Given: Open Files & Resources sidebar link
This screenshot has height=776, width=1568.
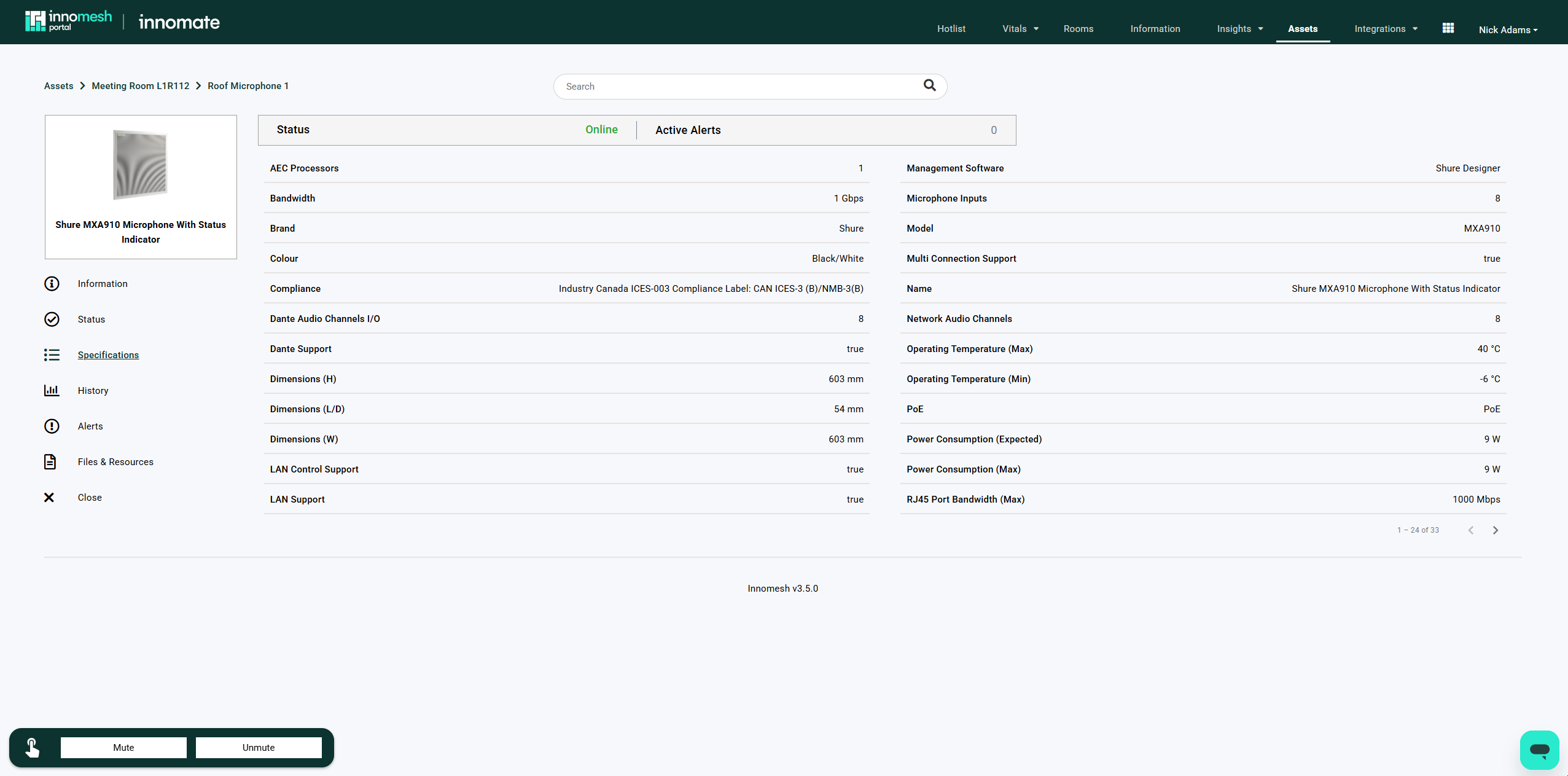Looking at the screenshot, I should (x=115, y=461).
